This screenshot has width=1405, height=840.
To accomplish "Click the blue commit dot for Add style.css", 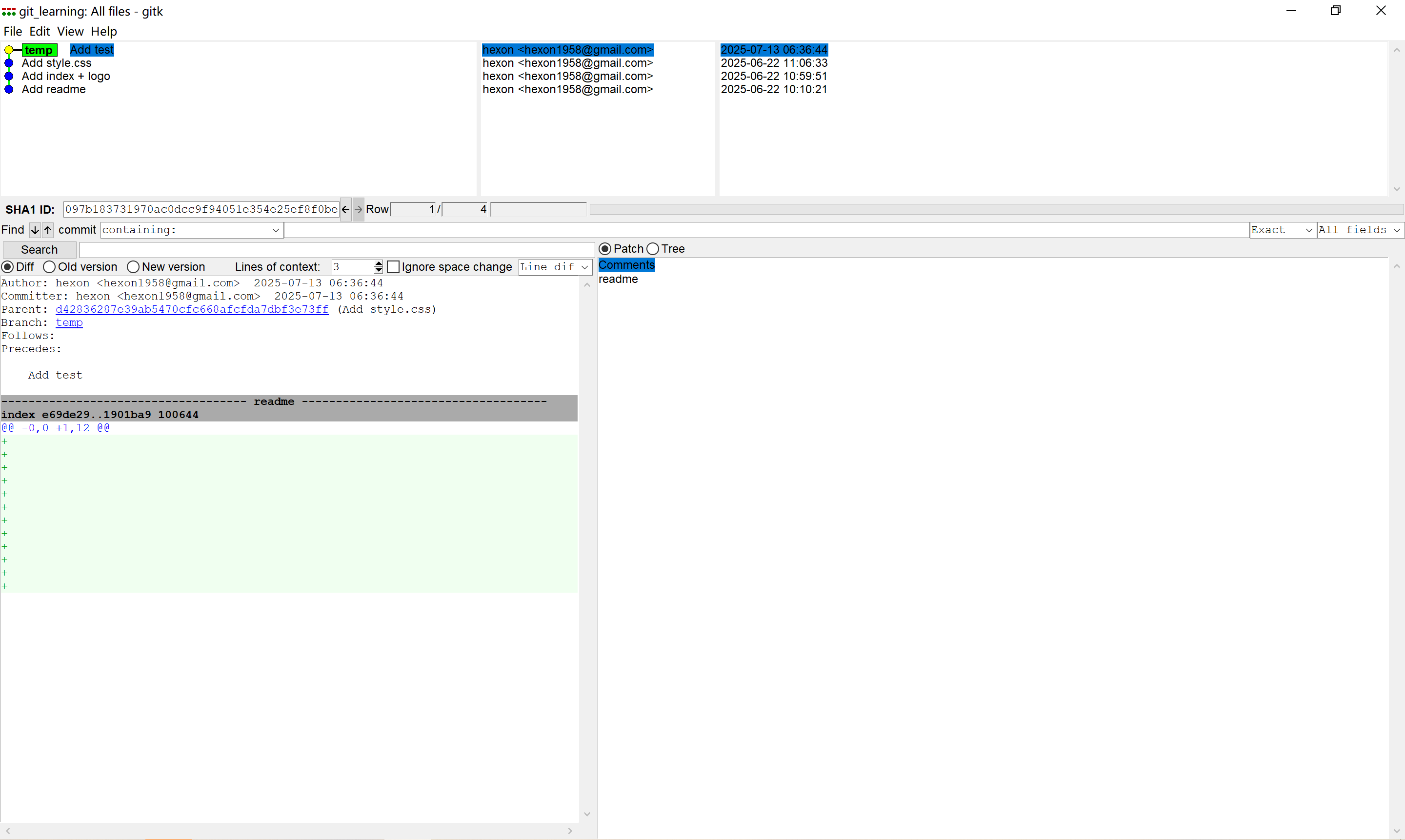I will click(x=8, y=63).
